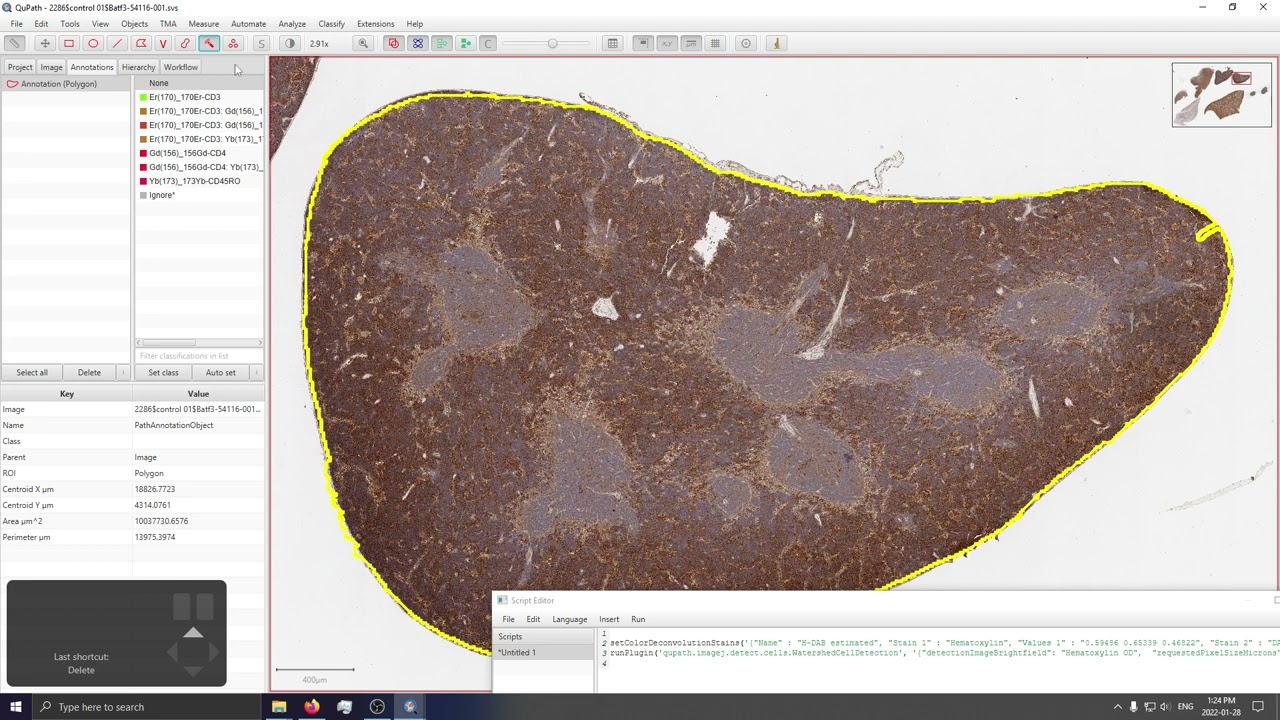1280x720 pixels.
Task: Select the Points tool
Action: 233,43
